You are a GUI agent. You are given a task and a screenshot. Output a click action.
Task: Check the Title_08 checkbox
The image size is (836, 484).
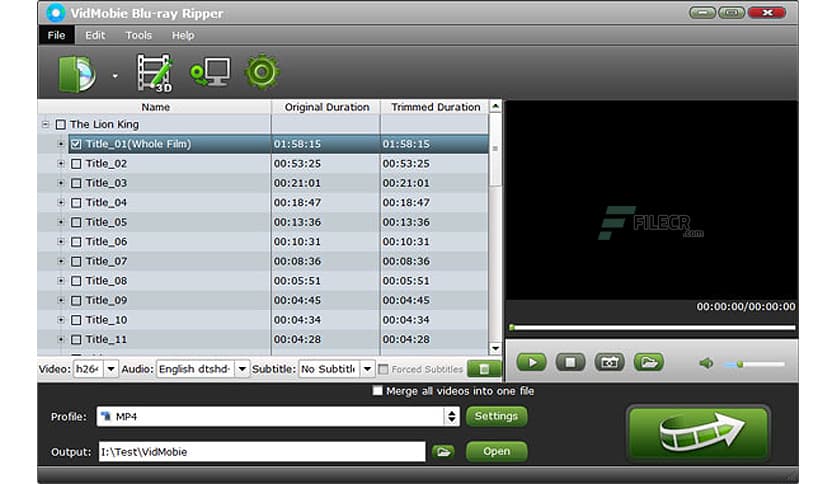click(76, 281)
